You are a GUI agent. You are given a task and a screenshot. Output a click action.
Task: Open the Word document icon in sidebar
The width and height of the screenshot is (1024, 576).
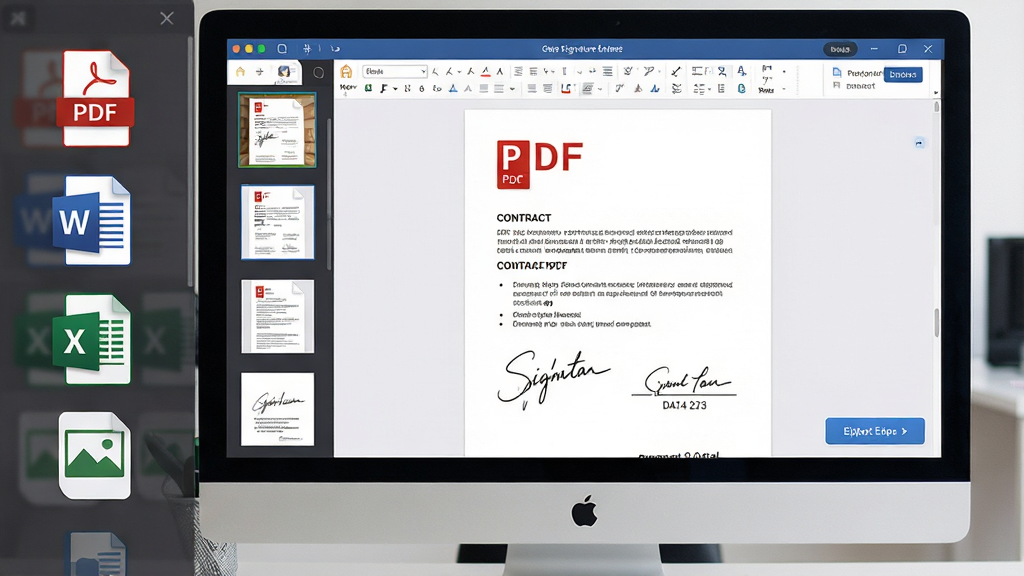(92, 221)
